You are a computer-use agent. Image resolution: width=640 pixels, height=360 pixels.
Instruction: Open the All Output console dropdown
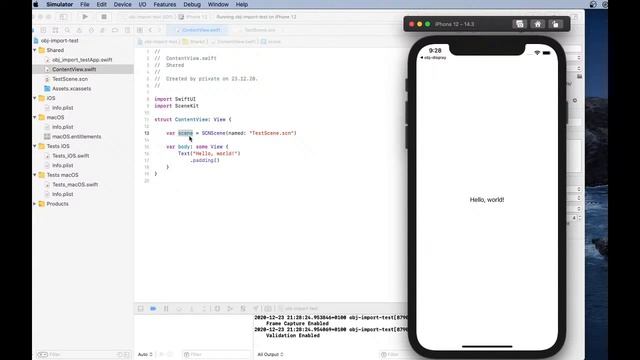tap(270, 354)
